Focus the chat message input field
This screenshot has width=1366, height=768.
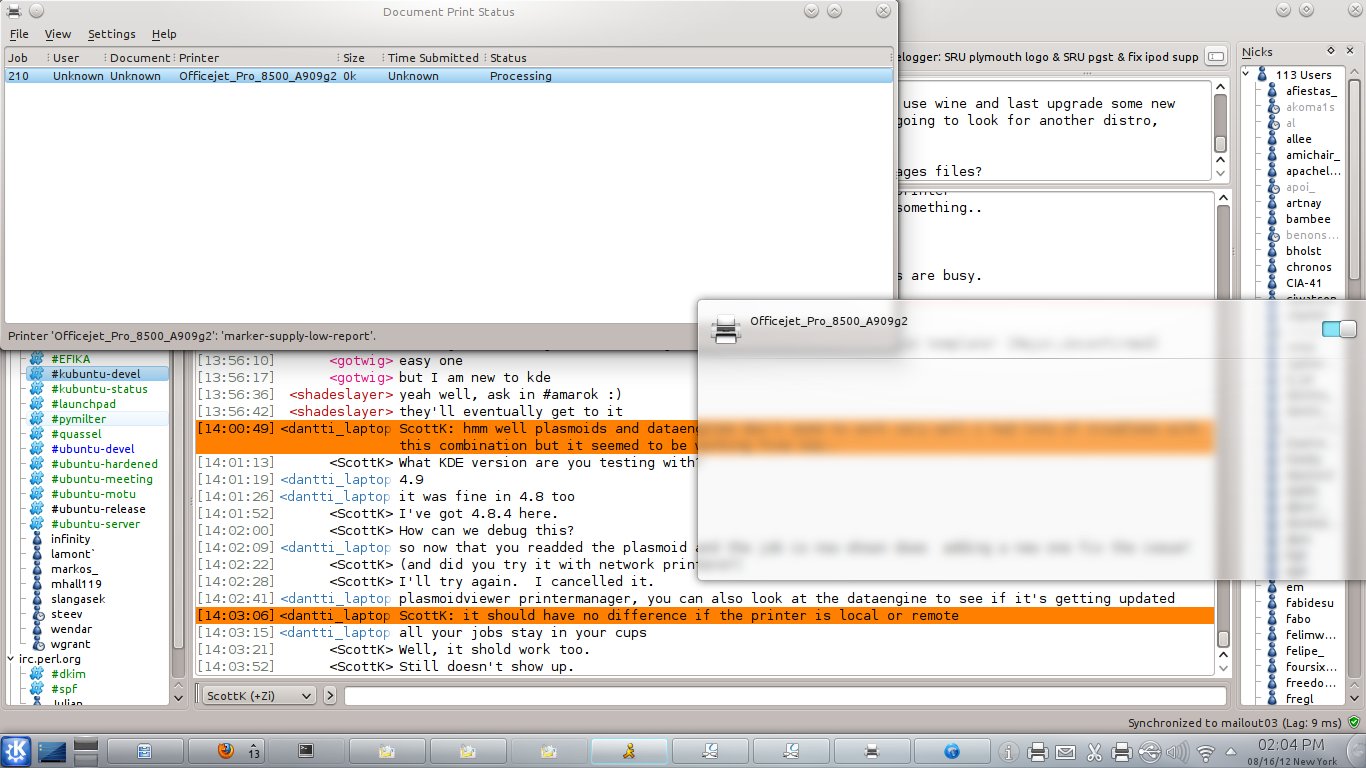[x=785, y=695]
